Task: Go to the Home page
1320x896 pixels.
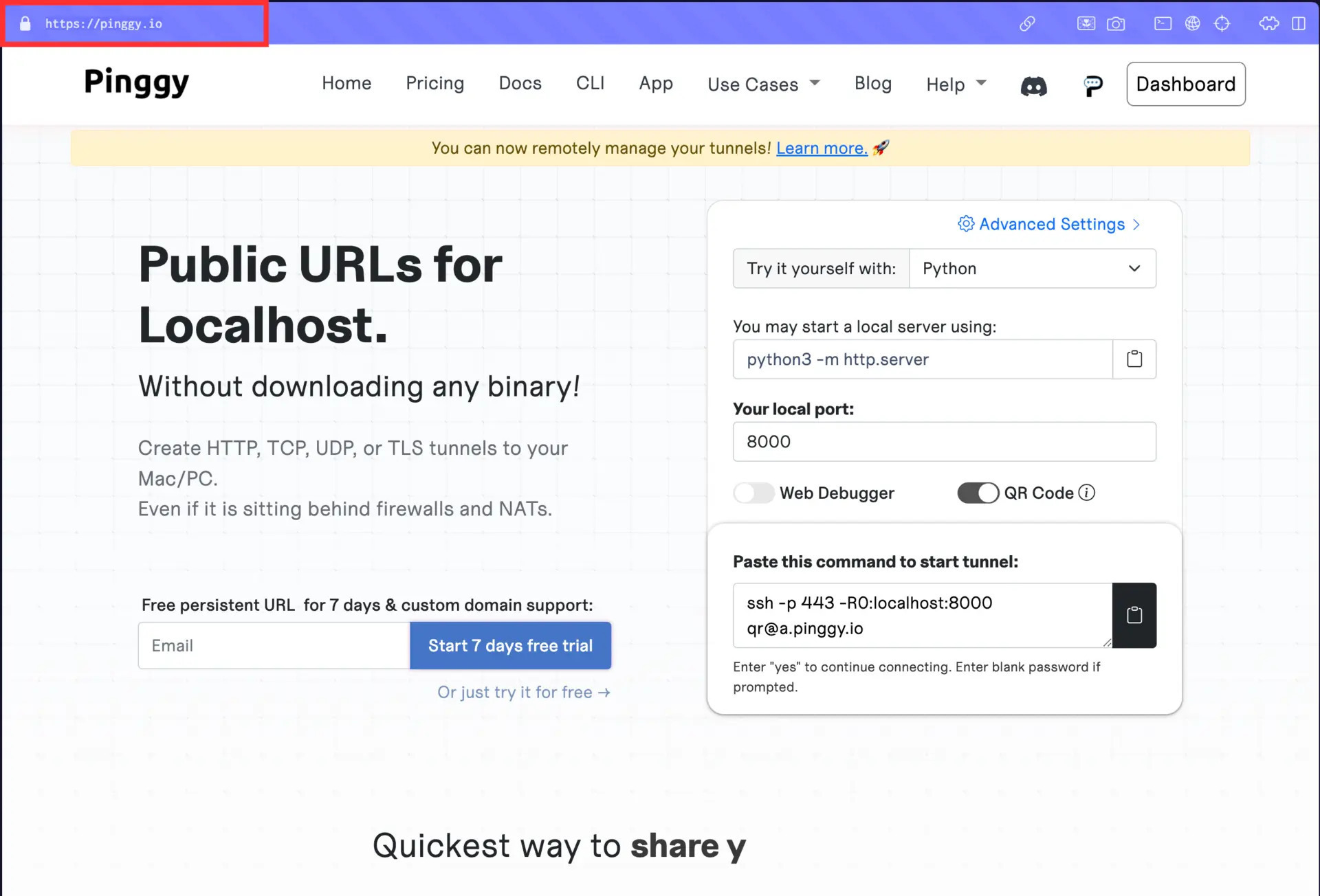Action: pyautogui.click(x=346, y=83)
